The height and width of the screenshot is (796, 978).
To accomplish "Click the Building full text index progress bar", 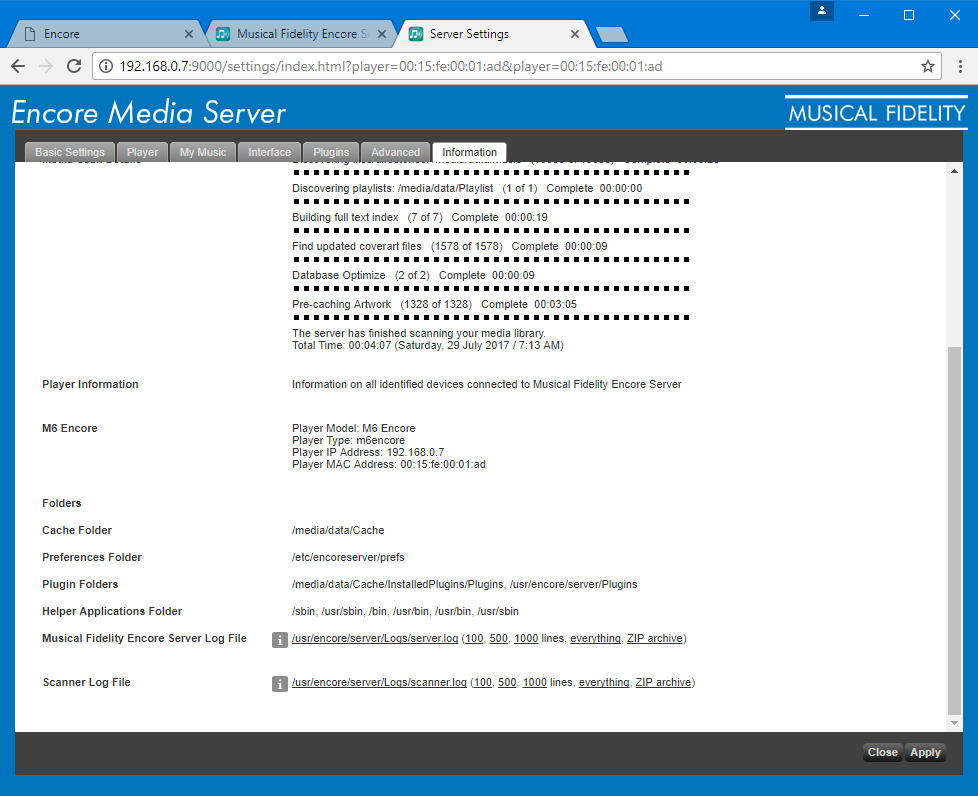I will coord(491,230).
